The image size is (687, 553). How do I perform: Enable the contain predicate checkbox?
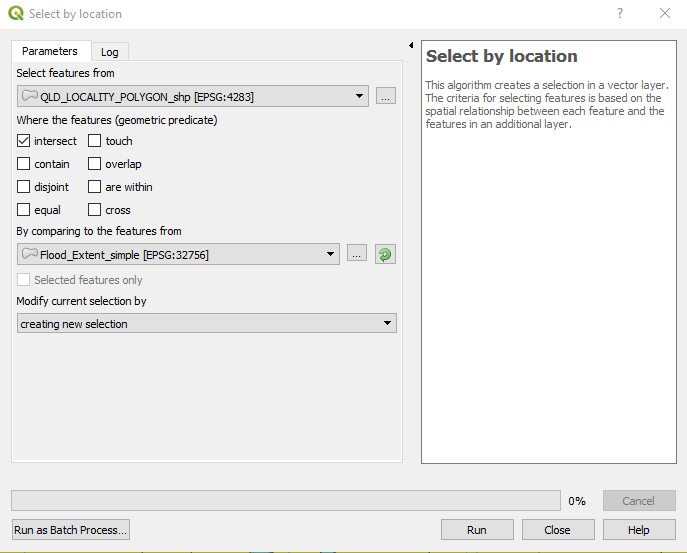click(24, 164)
